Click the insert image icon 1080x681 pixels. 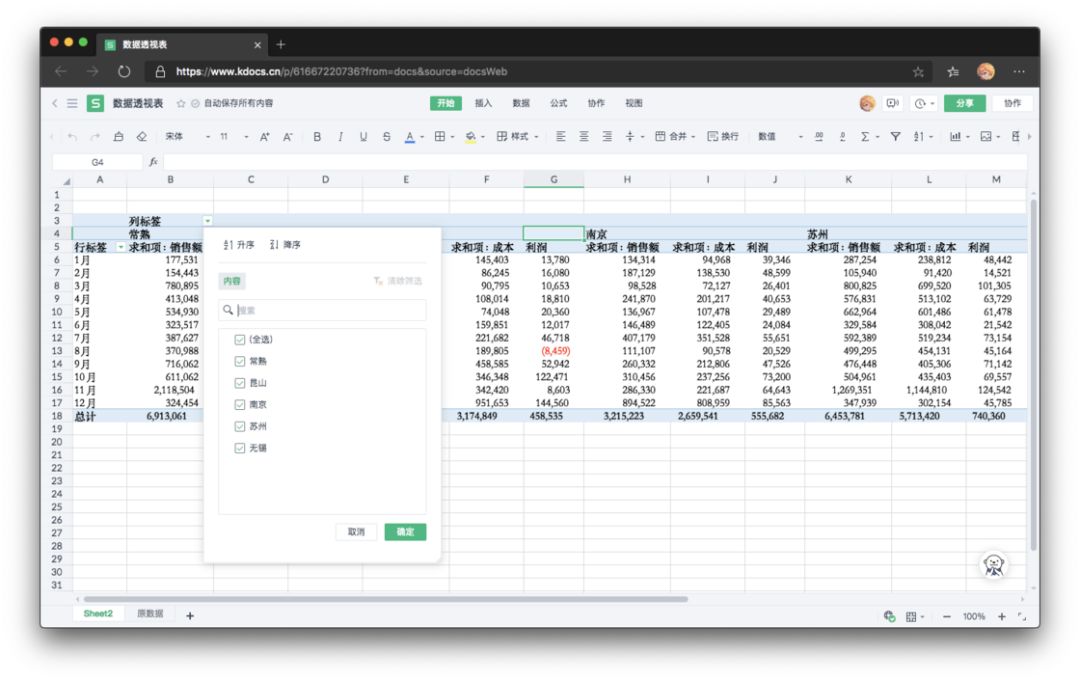click(x=986, y=136)
